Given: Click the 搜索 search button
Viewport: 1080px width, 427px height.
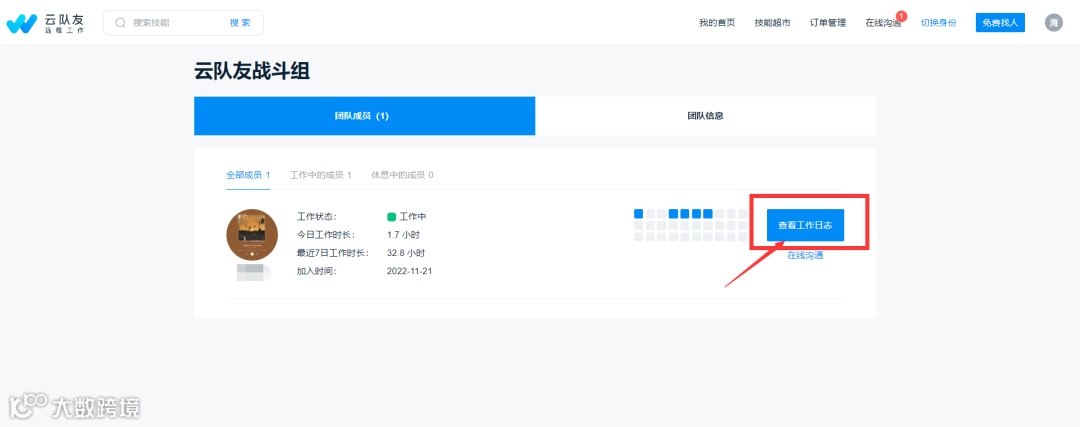Looking at the screenshot, I should click(240, 23).
